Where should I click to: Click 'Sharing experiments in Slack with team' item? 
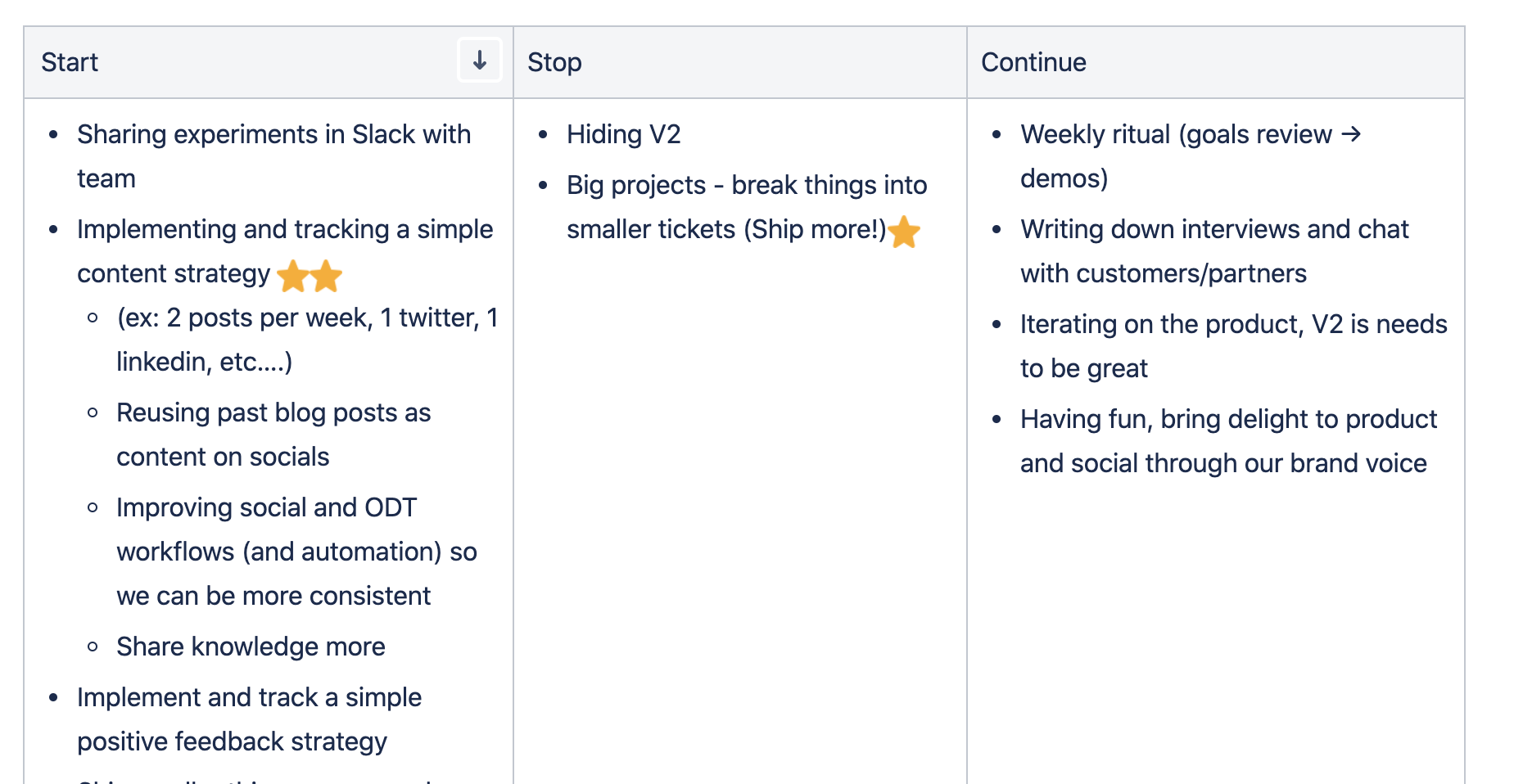click(x=273, y=134)
